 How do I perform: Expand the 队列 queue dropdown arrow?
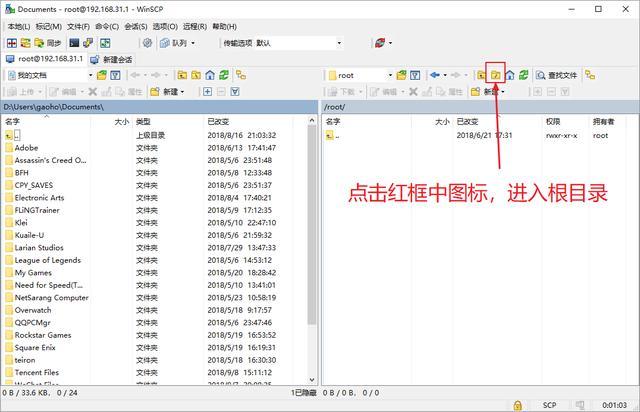pyautogui.click(x=193, y=43)
